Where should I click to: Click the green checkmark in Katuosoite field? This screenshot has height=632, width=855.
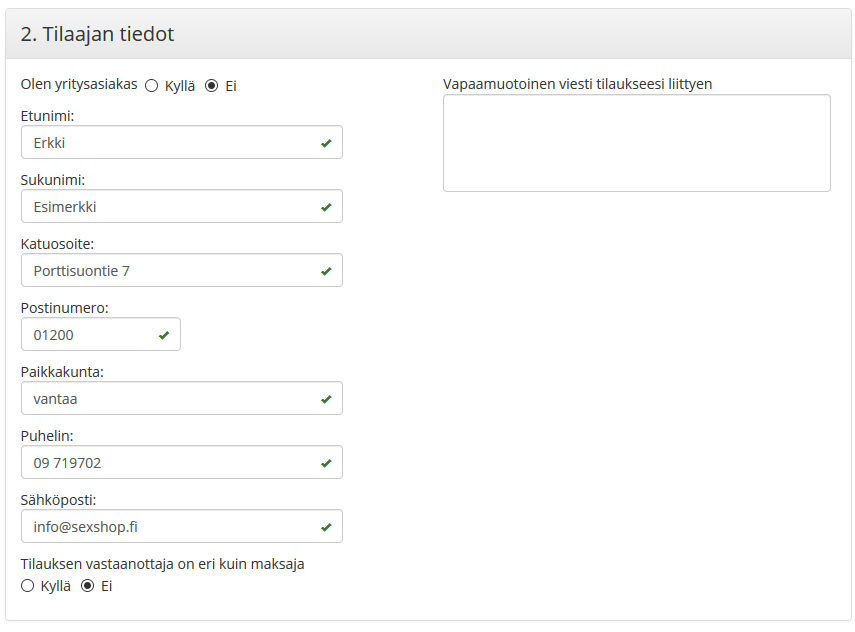point(326,271)
